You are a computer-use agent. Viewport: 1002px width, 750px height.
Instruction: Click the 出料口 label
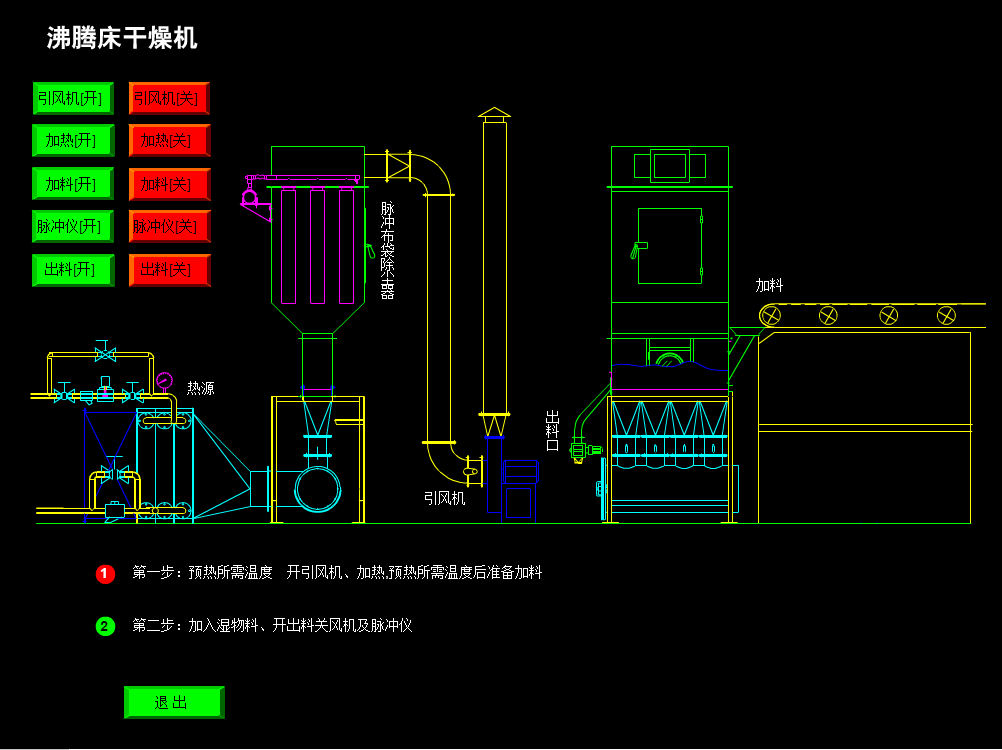point(553,431)
